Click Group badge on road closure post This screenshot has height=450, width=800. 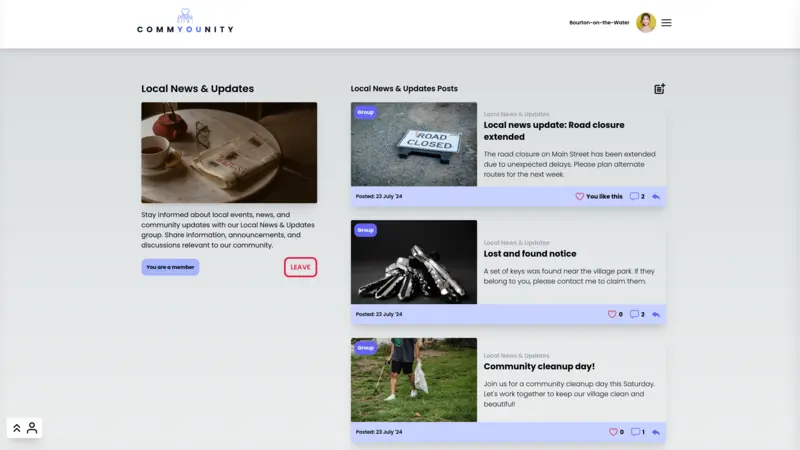tap(365, 112)
